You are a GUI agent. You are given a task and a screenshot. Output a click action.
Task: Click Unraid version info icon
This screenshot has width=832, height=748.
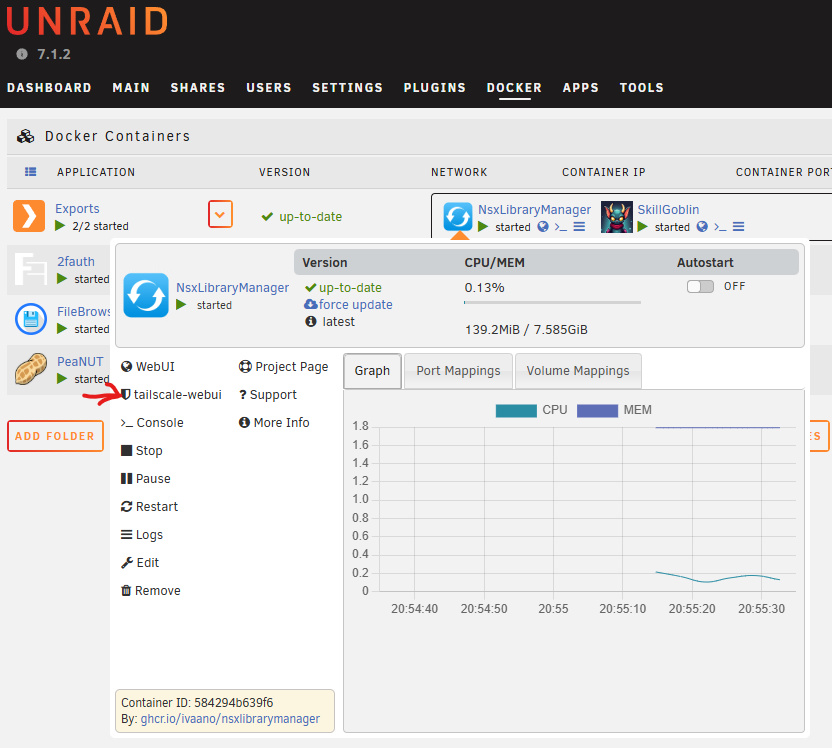[x=22, y=54]
